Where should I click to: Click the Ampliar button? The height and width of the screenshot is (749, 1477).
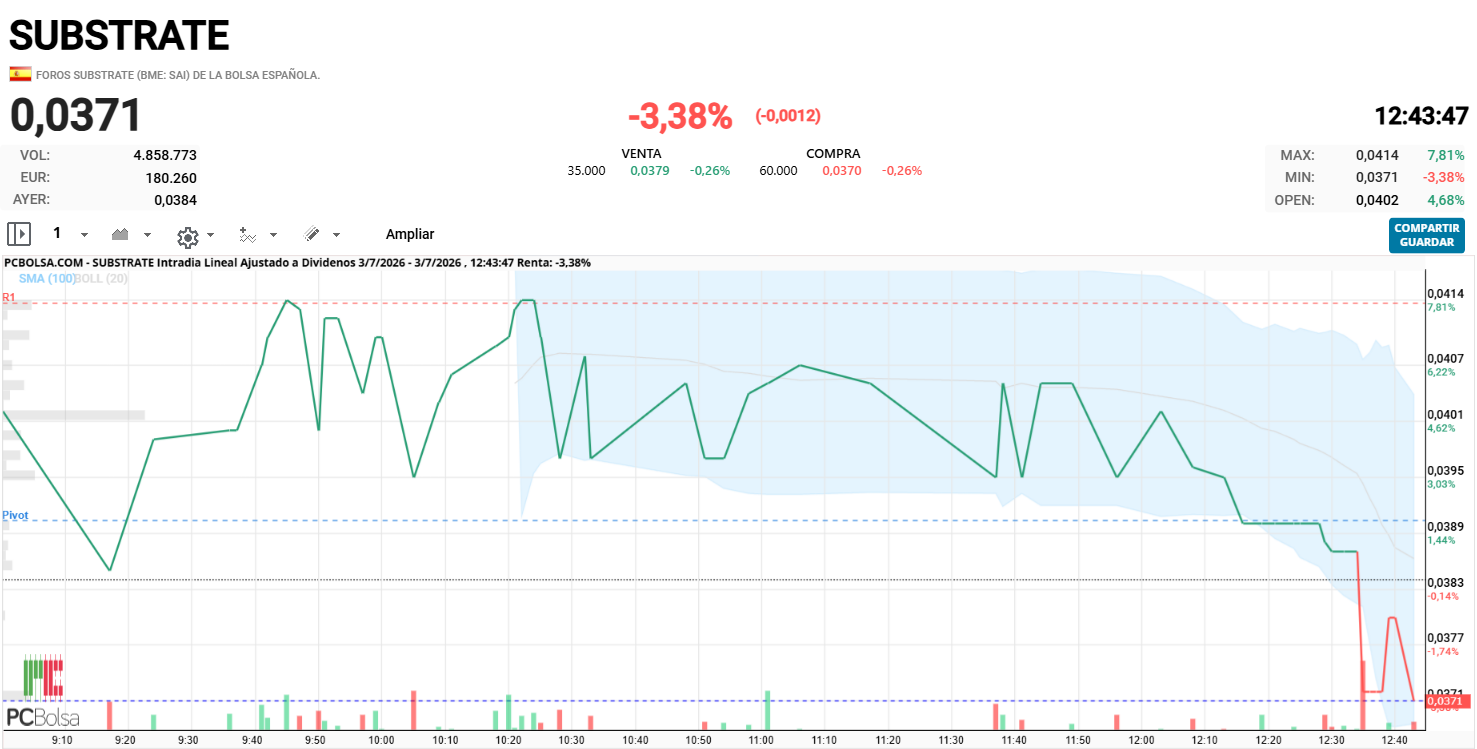(410, 234)
